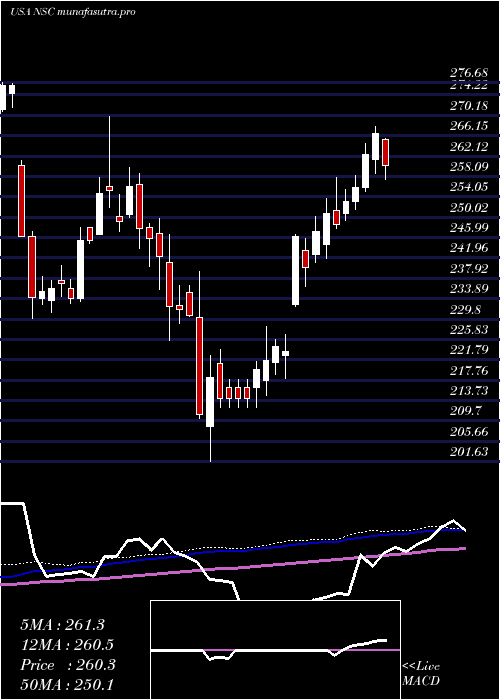This screenshot has height=700, width=500.
Task: Click the '50MA : 250.1' readout
Action: tap(67, 685)
